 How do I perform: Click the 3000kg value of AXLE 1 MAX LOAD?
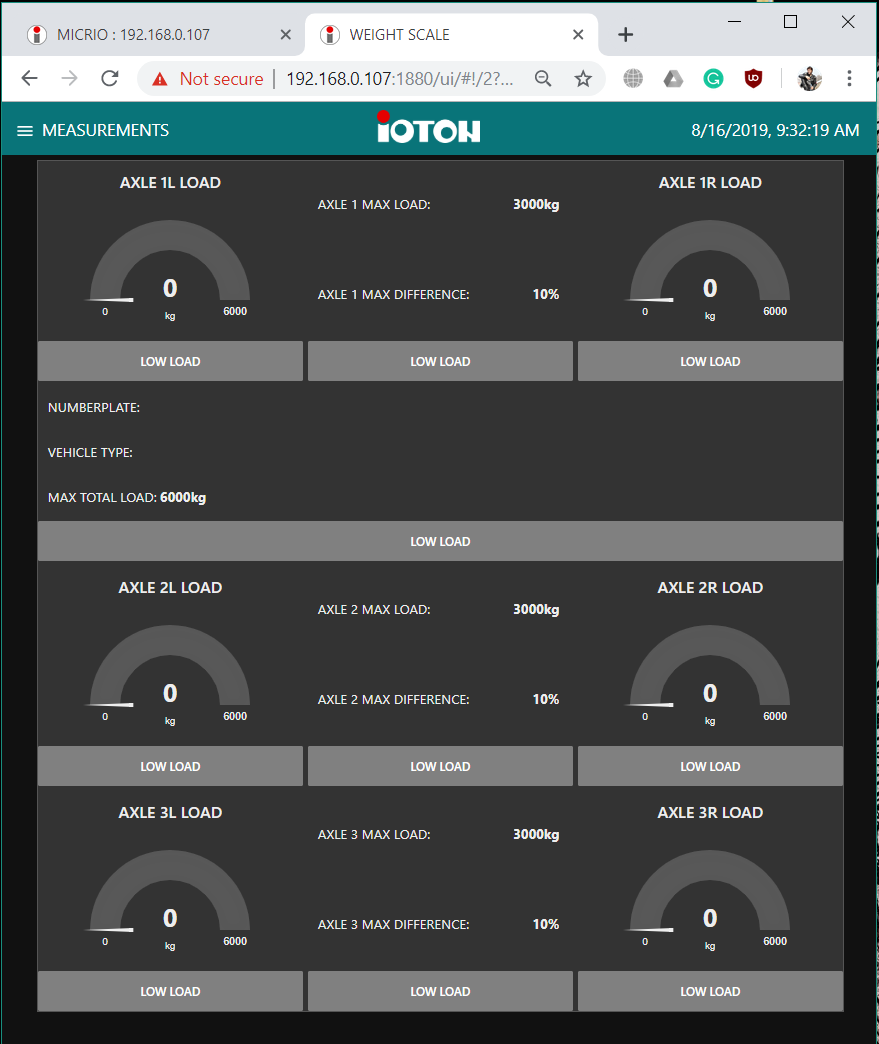pyautogui.click(x=536, y=204)
